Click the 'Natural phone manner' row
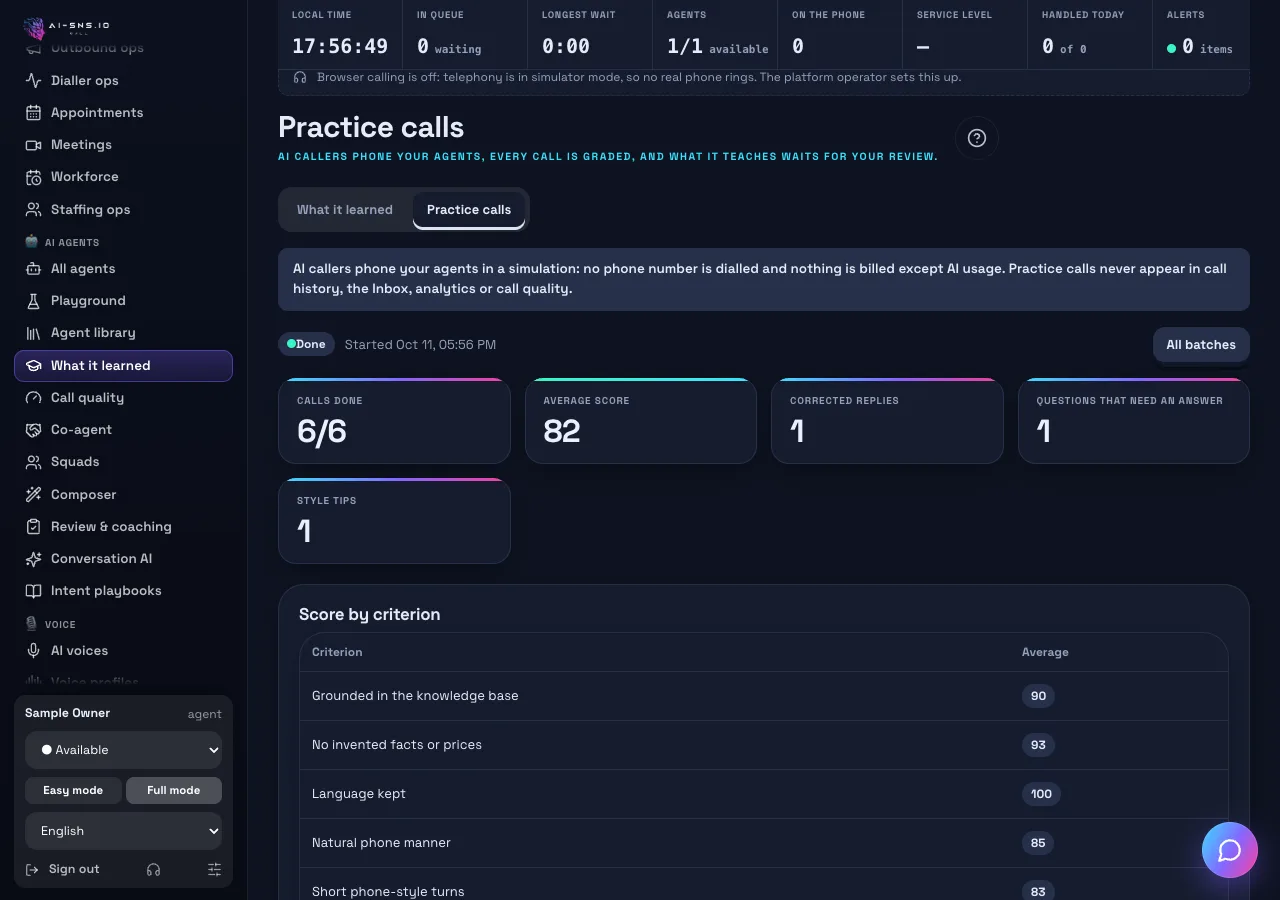1280x900 pixels. [x=764, y=843]
